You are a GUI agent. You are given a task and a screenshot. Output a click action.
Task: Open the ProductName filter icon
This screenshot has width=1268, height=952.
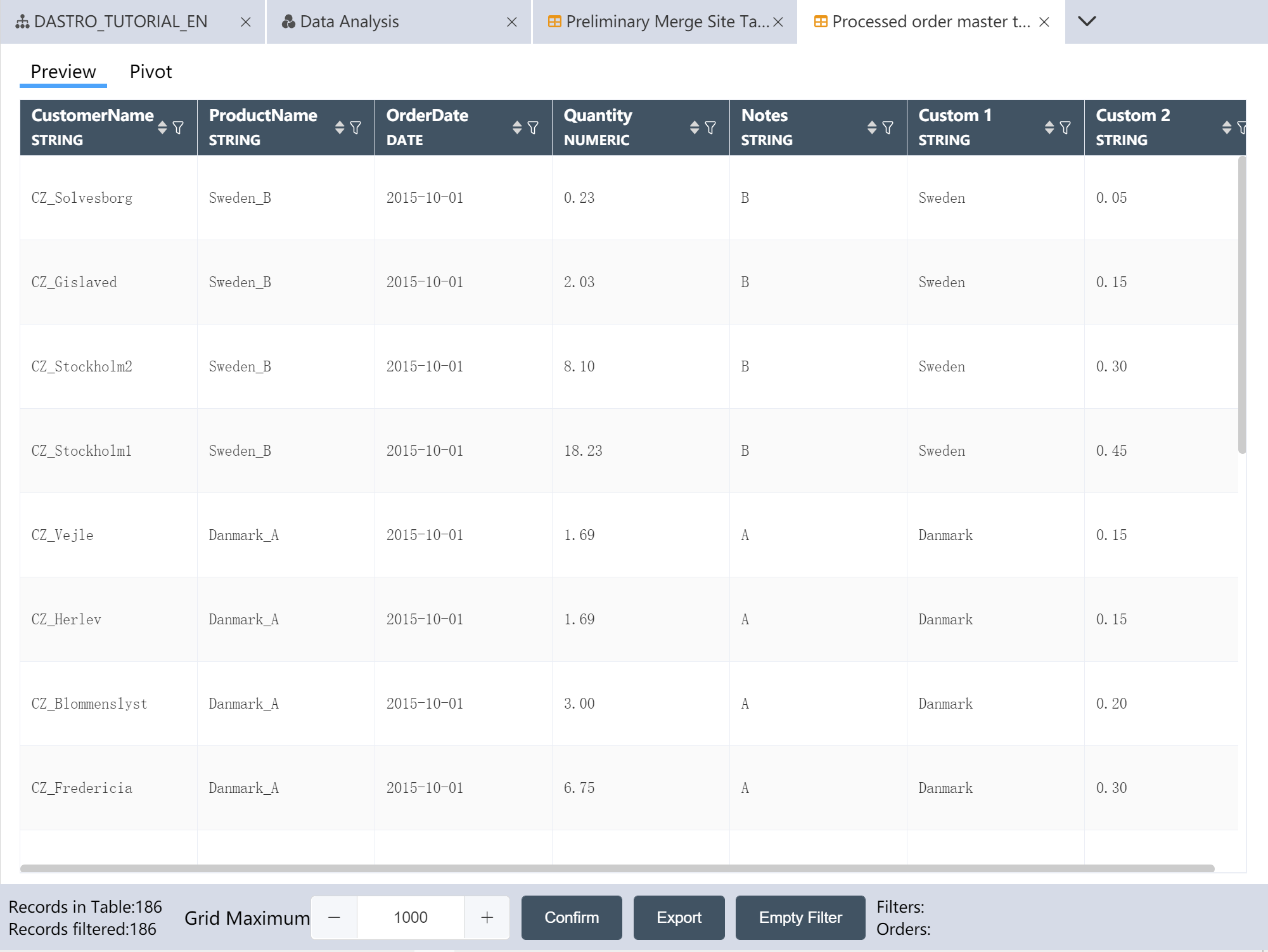(356, 127)
